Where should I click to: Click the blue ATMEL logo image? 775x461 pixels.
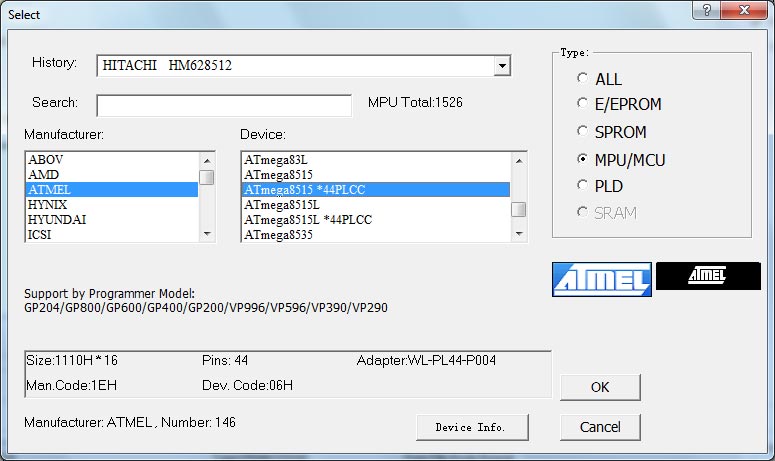pyautogui.click(x=602, y=279)
